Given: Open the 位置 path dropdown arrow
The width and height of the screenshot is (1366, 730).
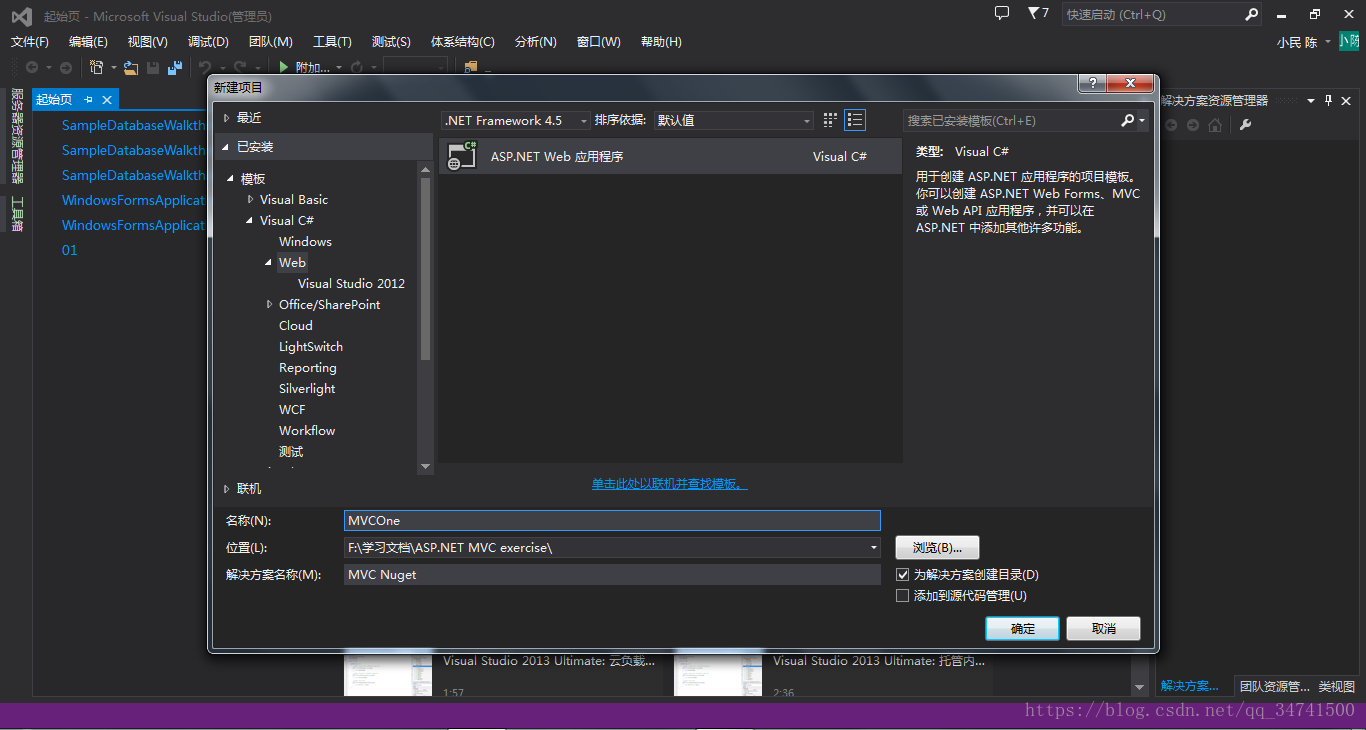Looking at the screenshot, I should click(x=873, y=548).
